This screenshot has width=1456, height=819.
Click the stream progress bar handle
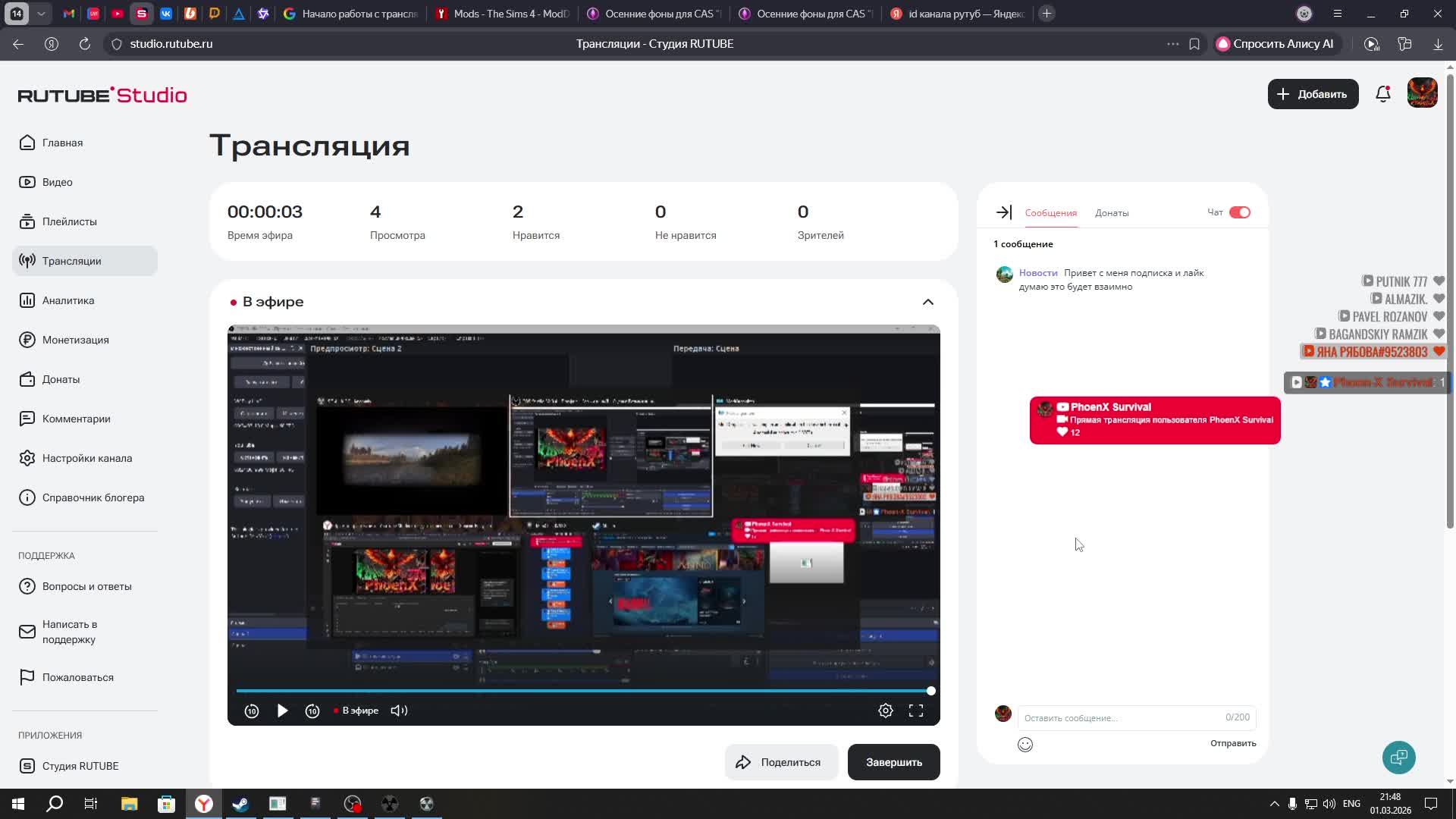coord(930,691)
